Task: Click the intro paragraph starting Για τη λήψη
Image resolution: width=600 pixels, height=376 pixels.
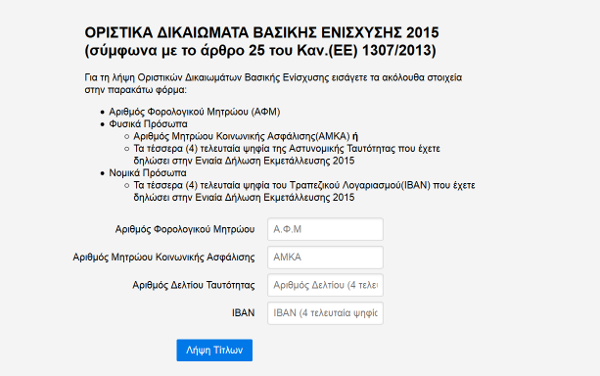Action: (x=273, y=83)
